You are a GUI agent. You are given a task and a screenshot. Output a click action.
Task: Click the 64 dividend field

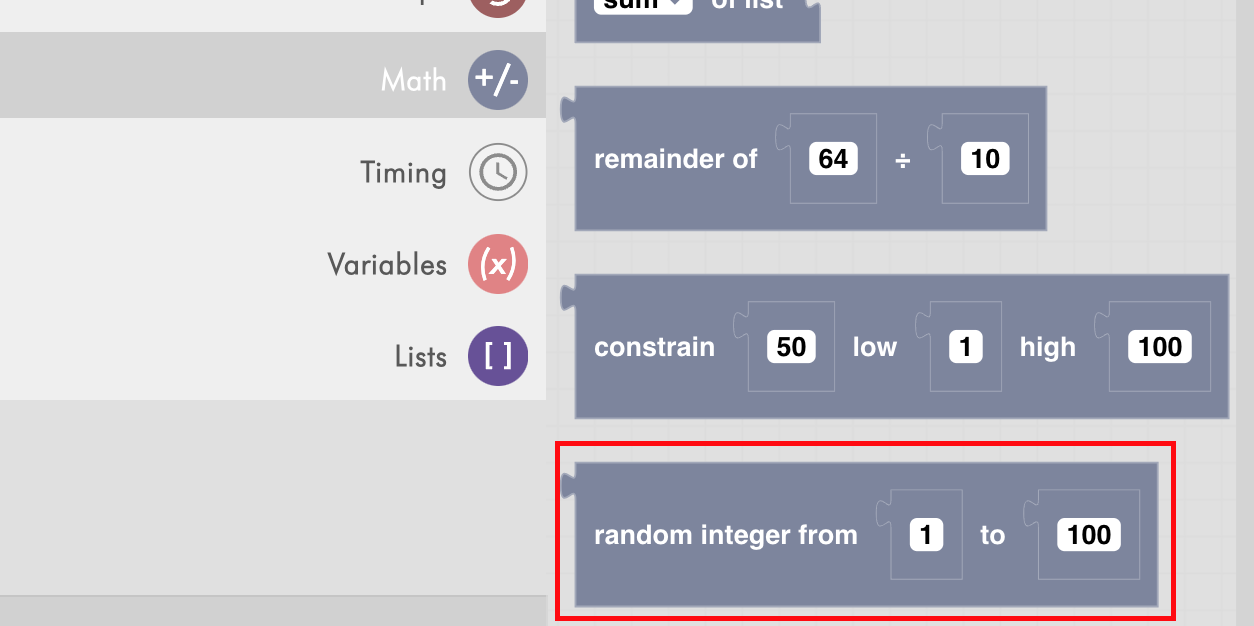pos(833,159)
